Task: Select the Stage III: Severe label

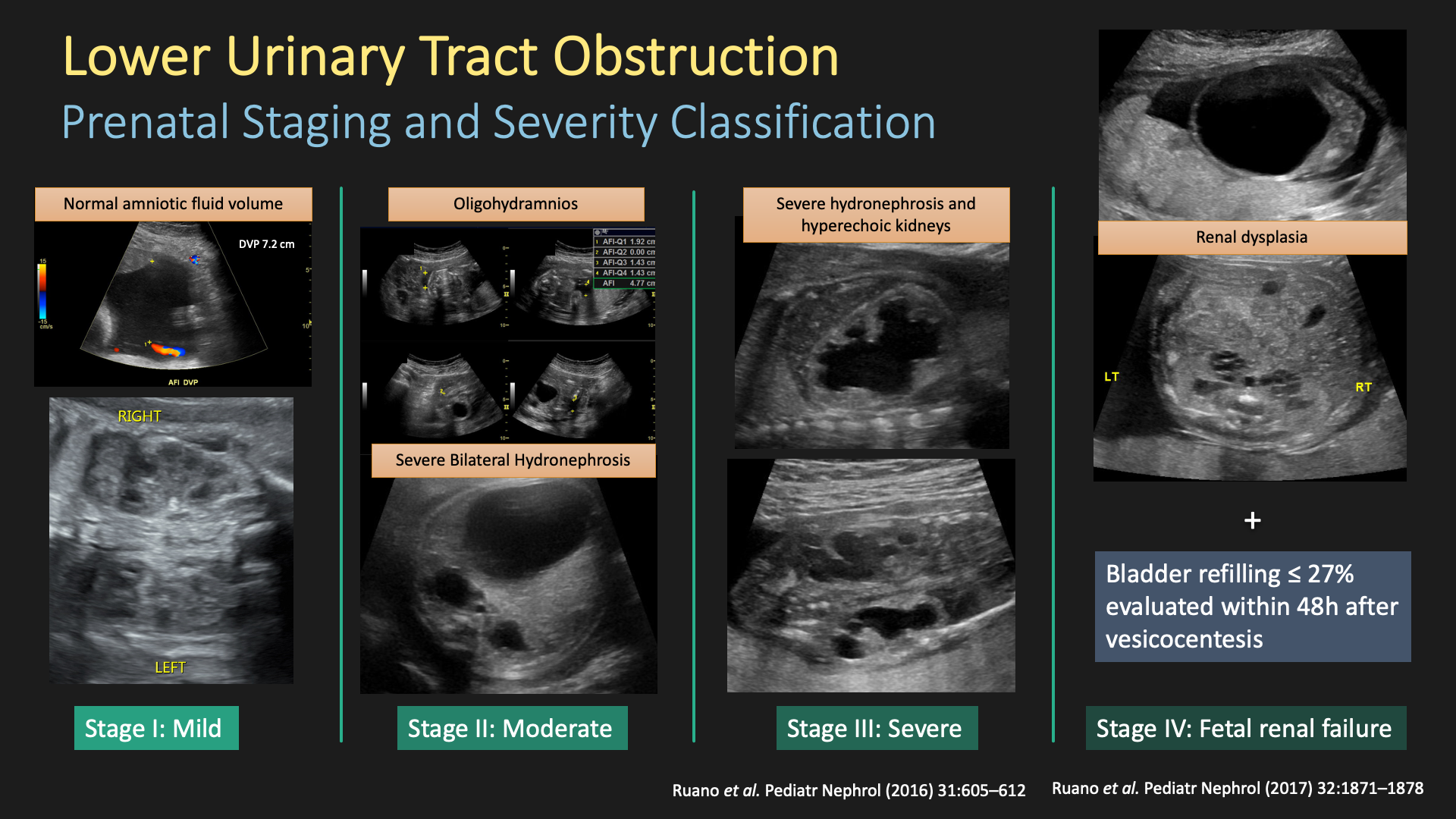Action: [x=877, y=728]
